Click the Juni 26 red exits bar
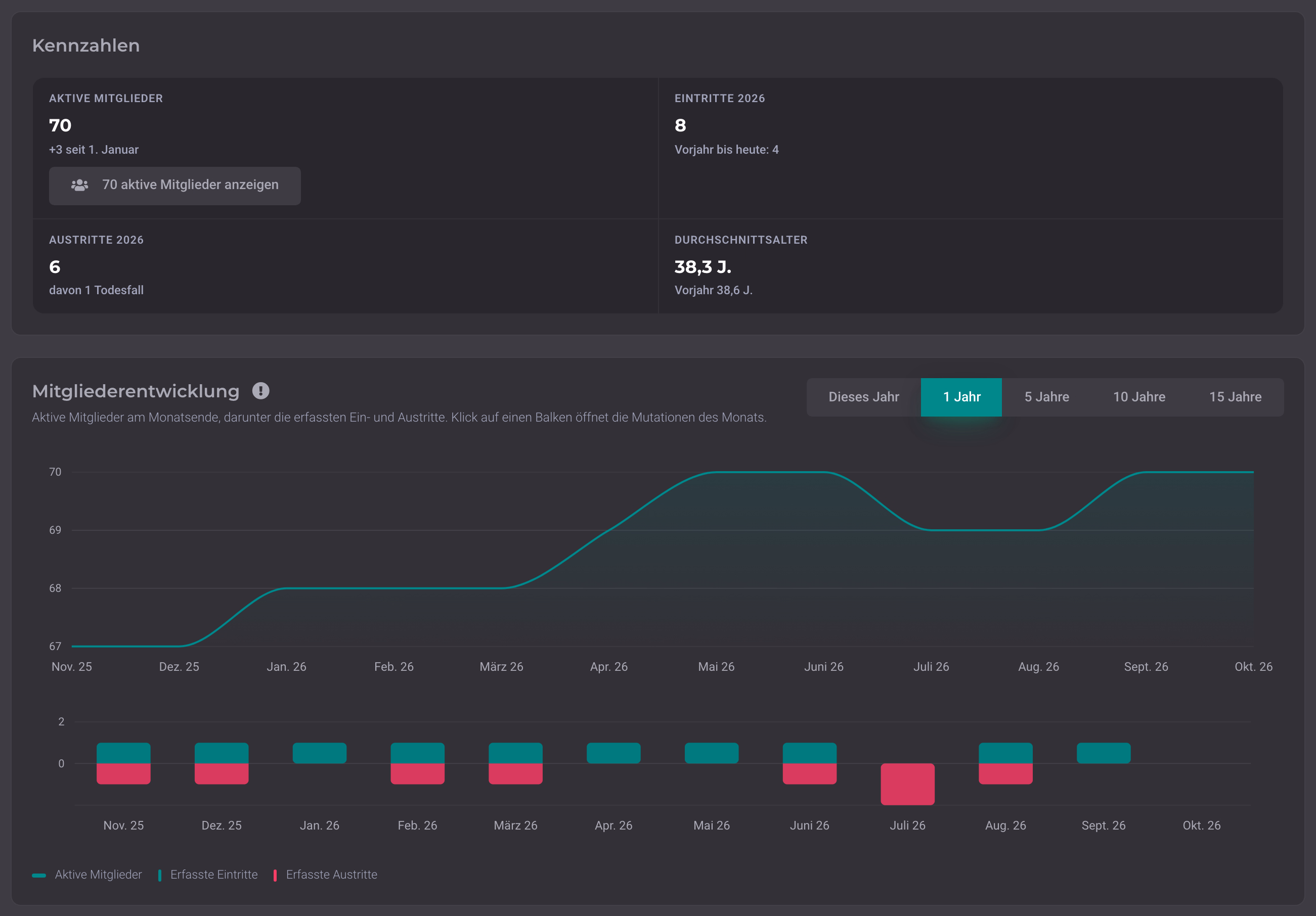 click(x=809, y=774)
